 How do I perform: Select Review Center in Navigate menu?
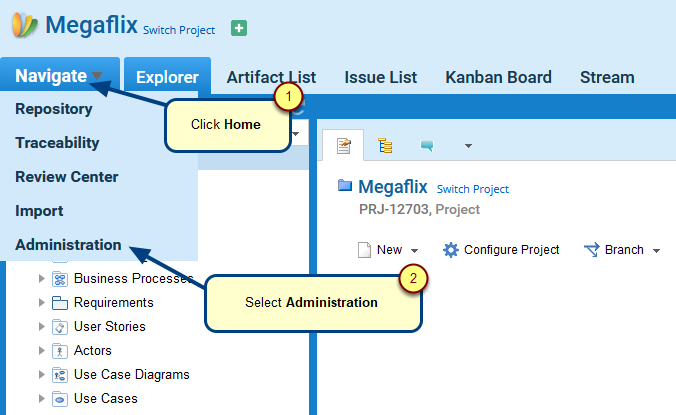(67, 177)
